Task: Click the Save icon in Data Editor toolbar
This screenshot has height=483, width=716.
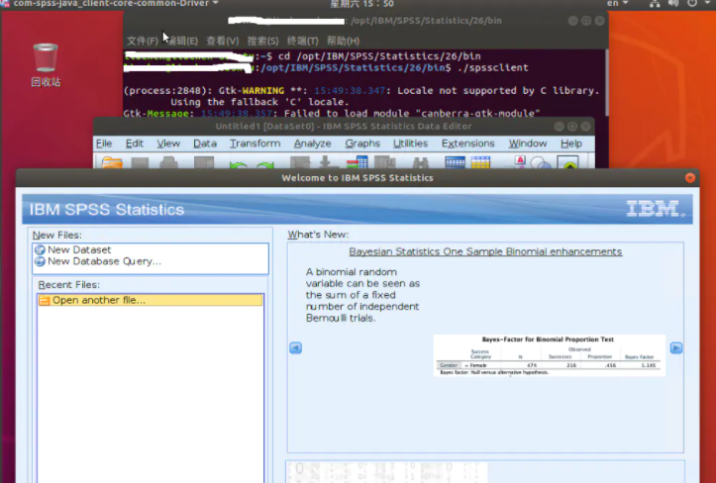Action: [140, 163]
